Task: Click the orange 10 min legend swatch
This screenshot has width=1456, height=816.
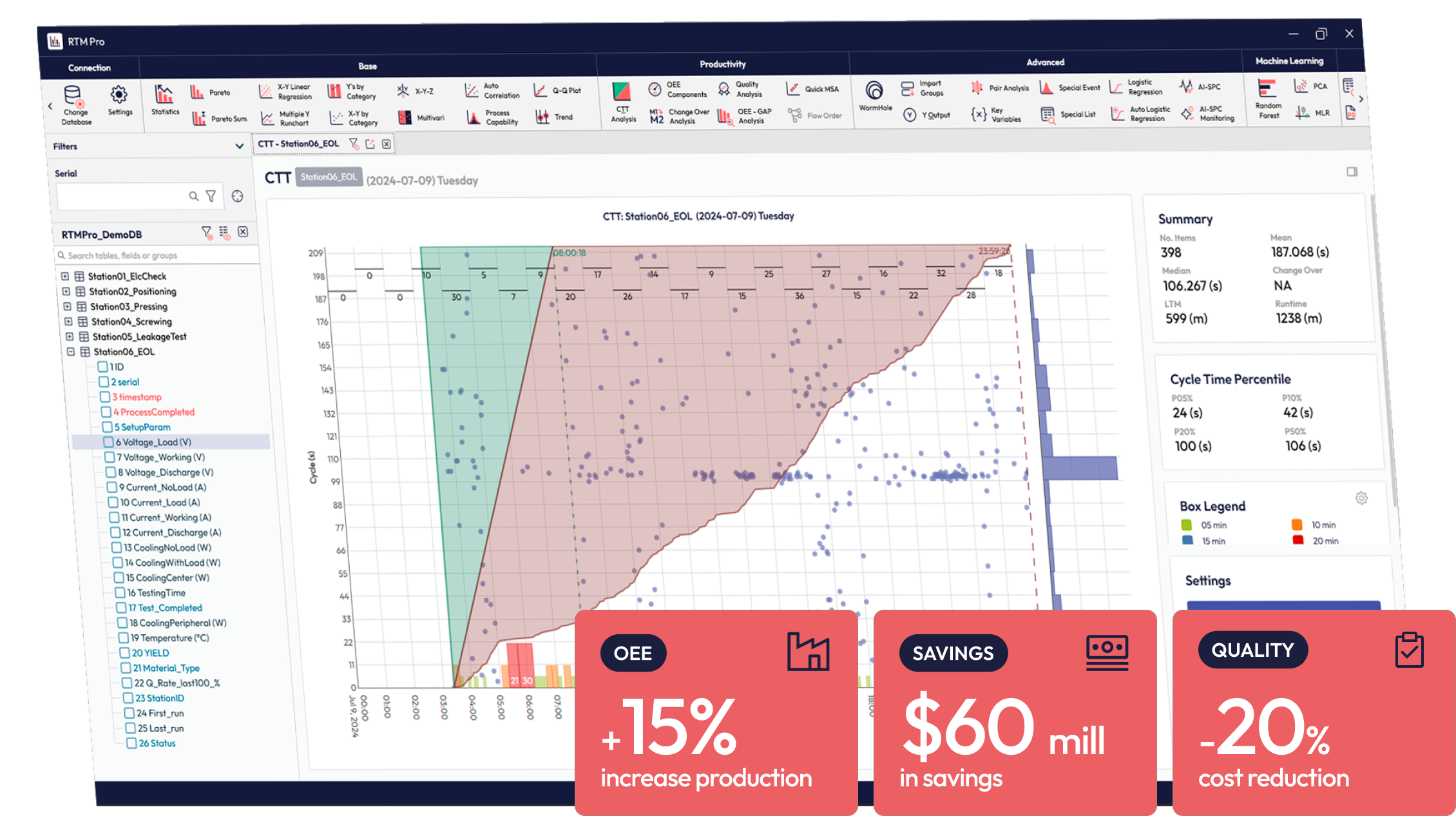Action: coord(1297,525)
